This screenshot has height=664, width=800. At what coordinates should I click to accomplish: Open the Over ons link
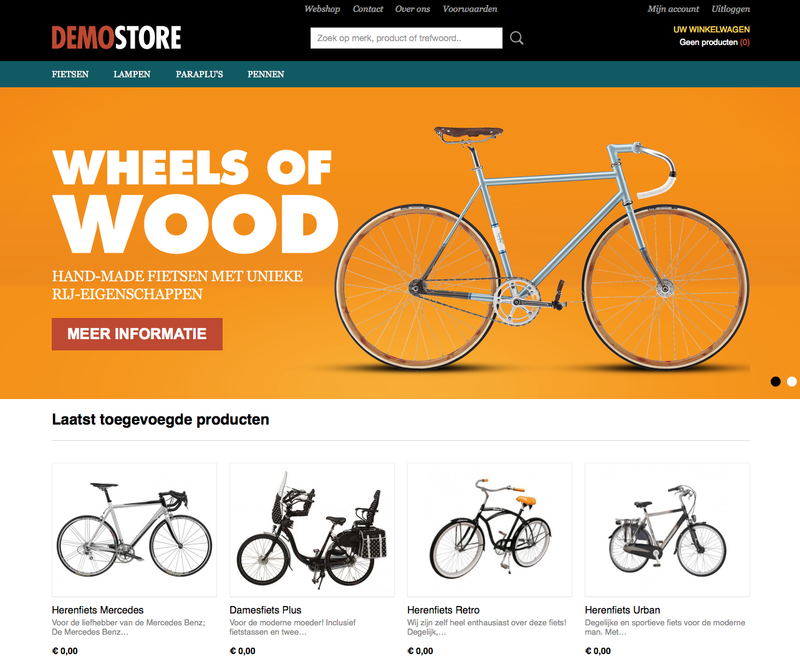[x=412, y=9]
